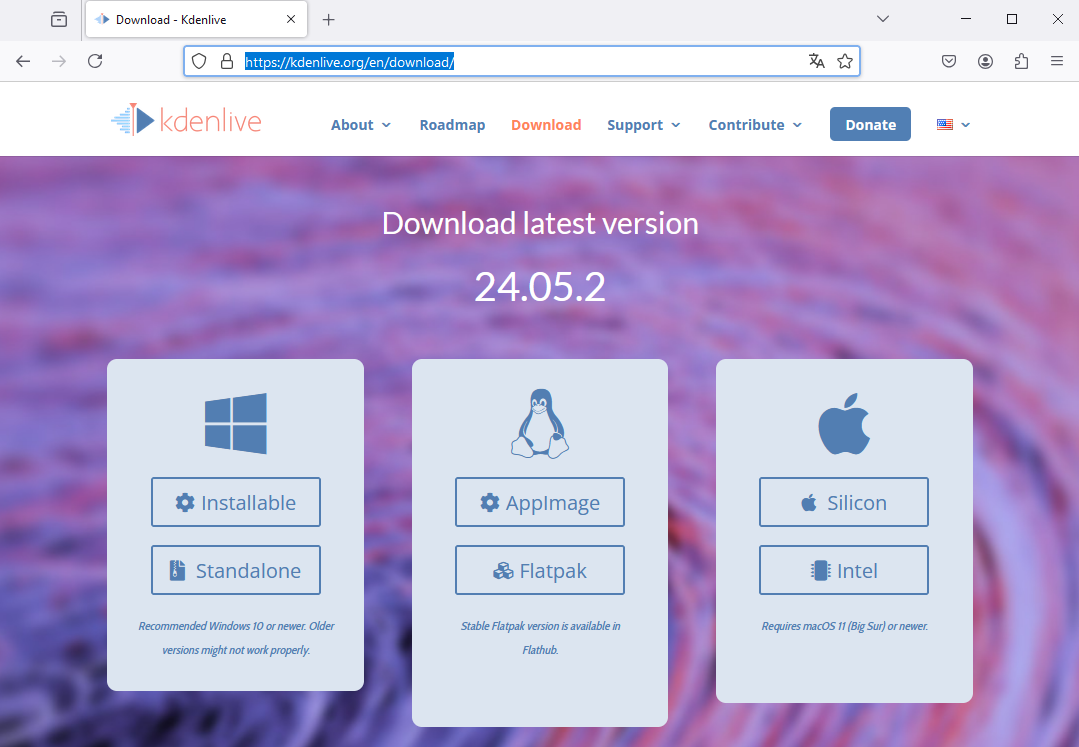Open the tracking protection shield icon
Image resolution: width=1079 pixels, height=747 pixels.
(199, 61)
